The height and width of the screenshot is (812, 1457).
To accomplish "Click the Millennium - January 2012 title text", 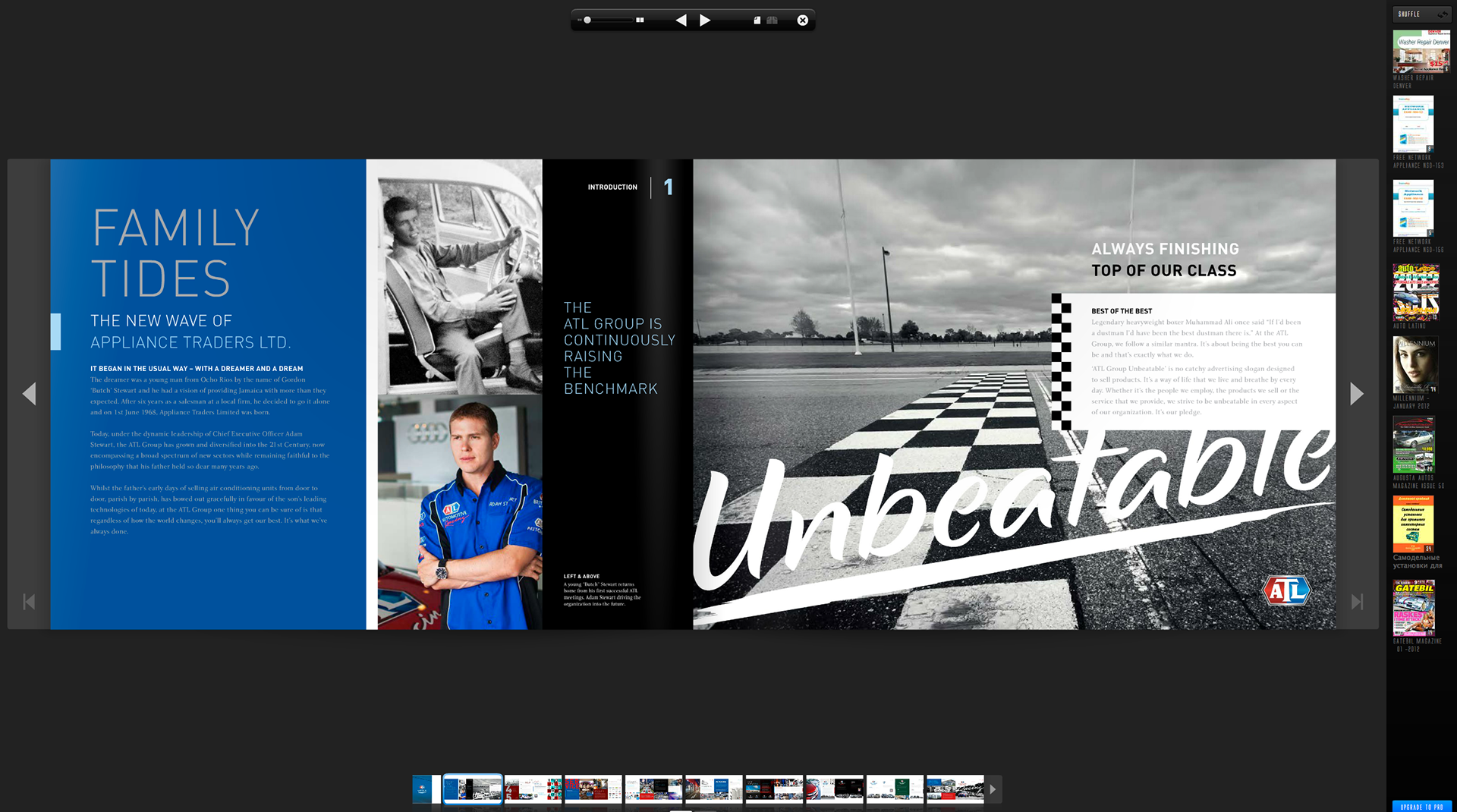I will pyautogui.click(x=1411, y=402).
